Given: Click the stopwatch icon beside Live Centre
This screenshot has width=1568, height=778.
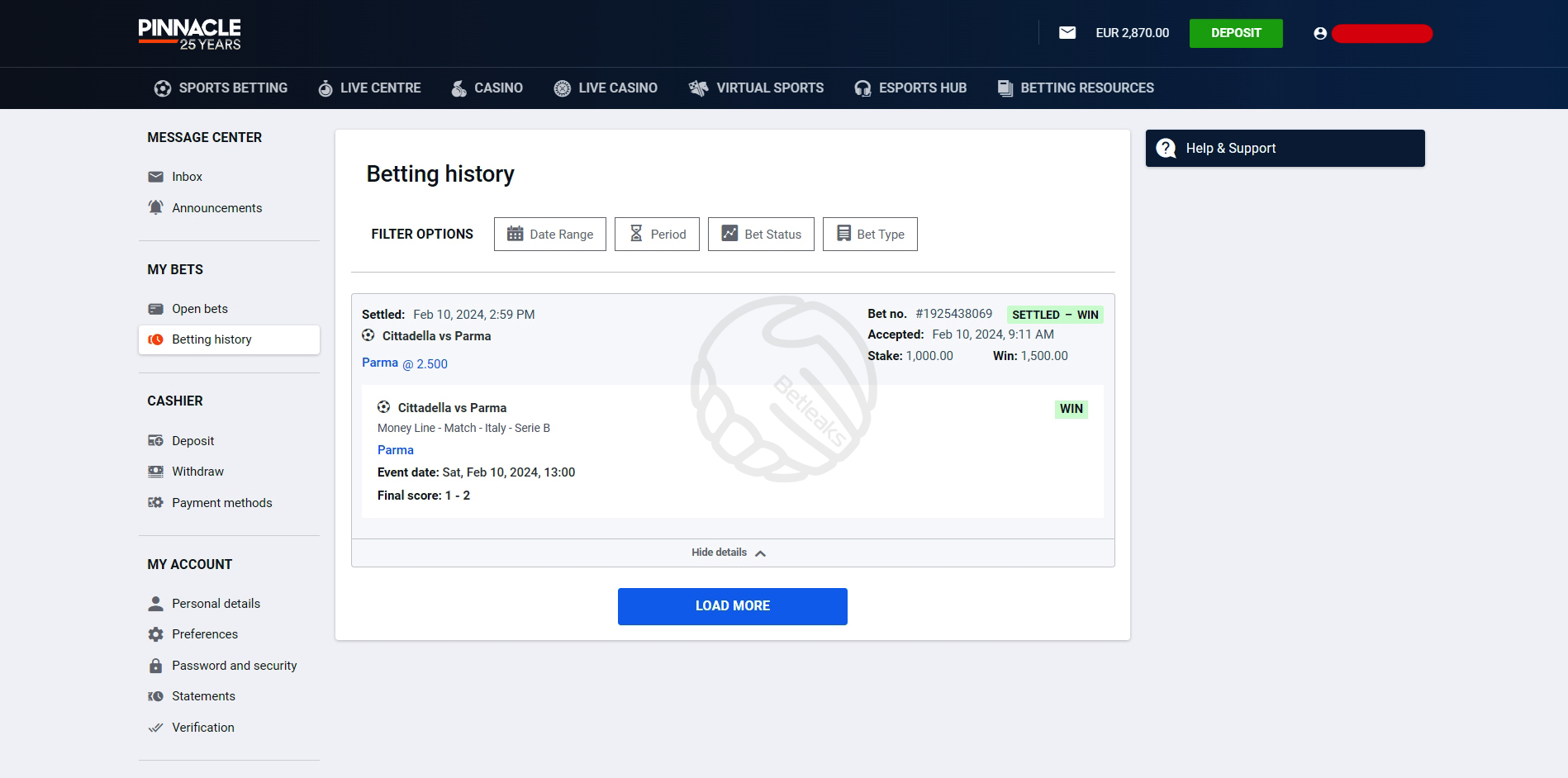Looking at the screenshot, I should pyautogui.click(x=325, y=88).
